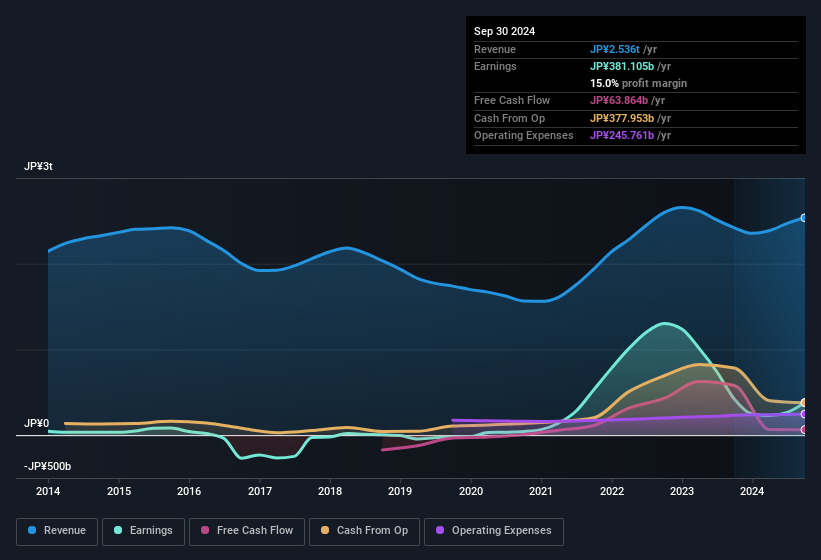Click the 2023 x-axis label
821x560 pixels.
[x=682, y=491]
